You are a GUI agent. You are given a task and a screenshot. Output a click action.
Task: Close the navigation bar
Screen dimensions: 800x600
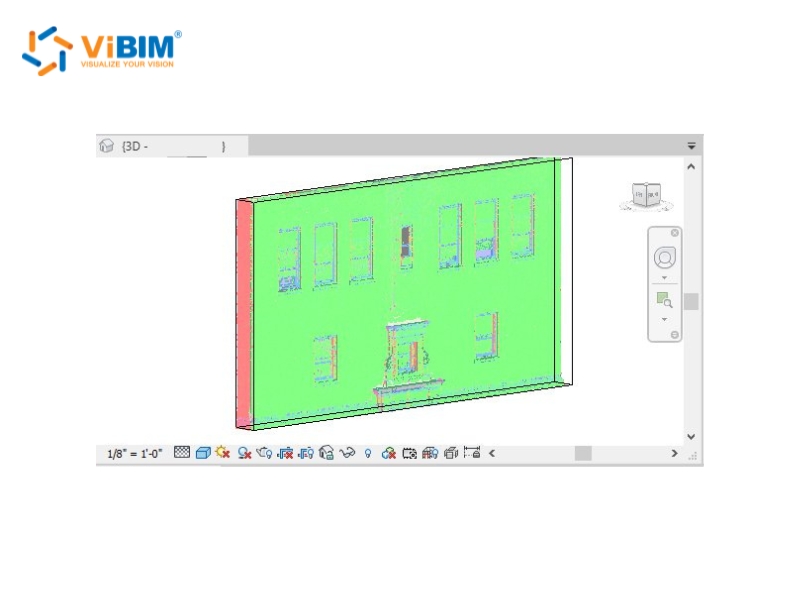(x=674, y=233)
